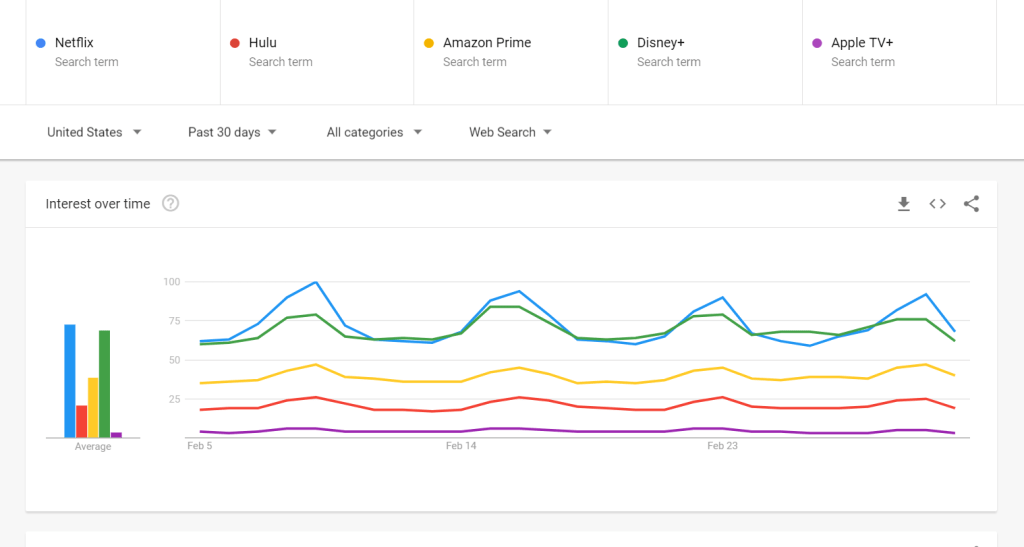
Task: Edit the Hulu search term
Action: pos(263,43)
